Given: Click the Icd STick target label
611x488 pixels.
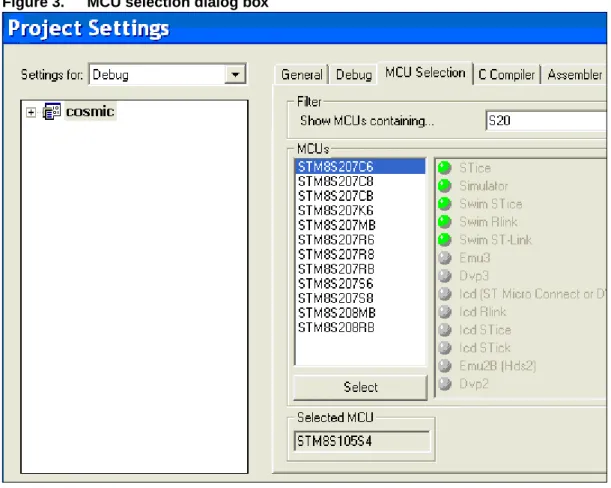Looking at the screenshot, I should pos(485,348).
